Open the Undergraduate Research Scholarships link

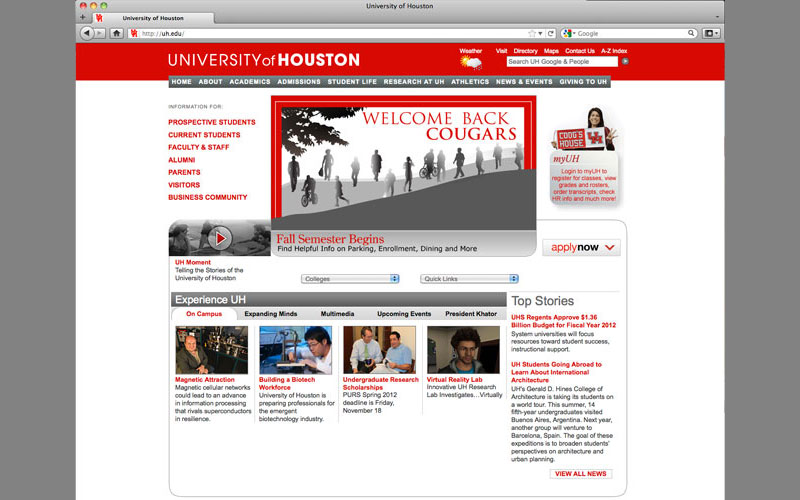(x=381, y=383)
